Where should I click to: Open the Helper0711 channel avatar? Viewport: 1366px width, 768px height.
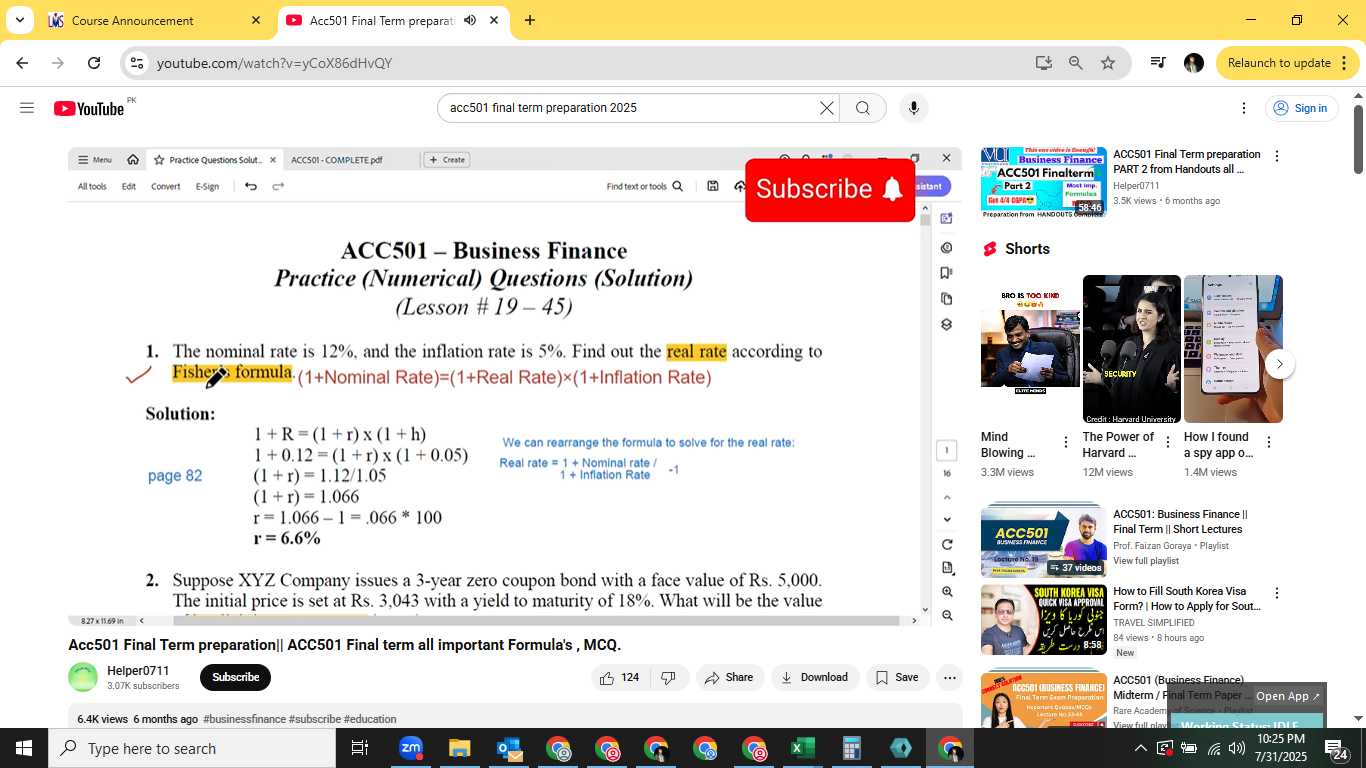83,677
